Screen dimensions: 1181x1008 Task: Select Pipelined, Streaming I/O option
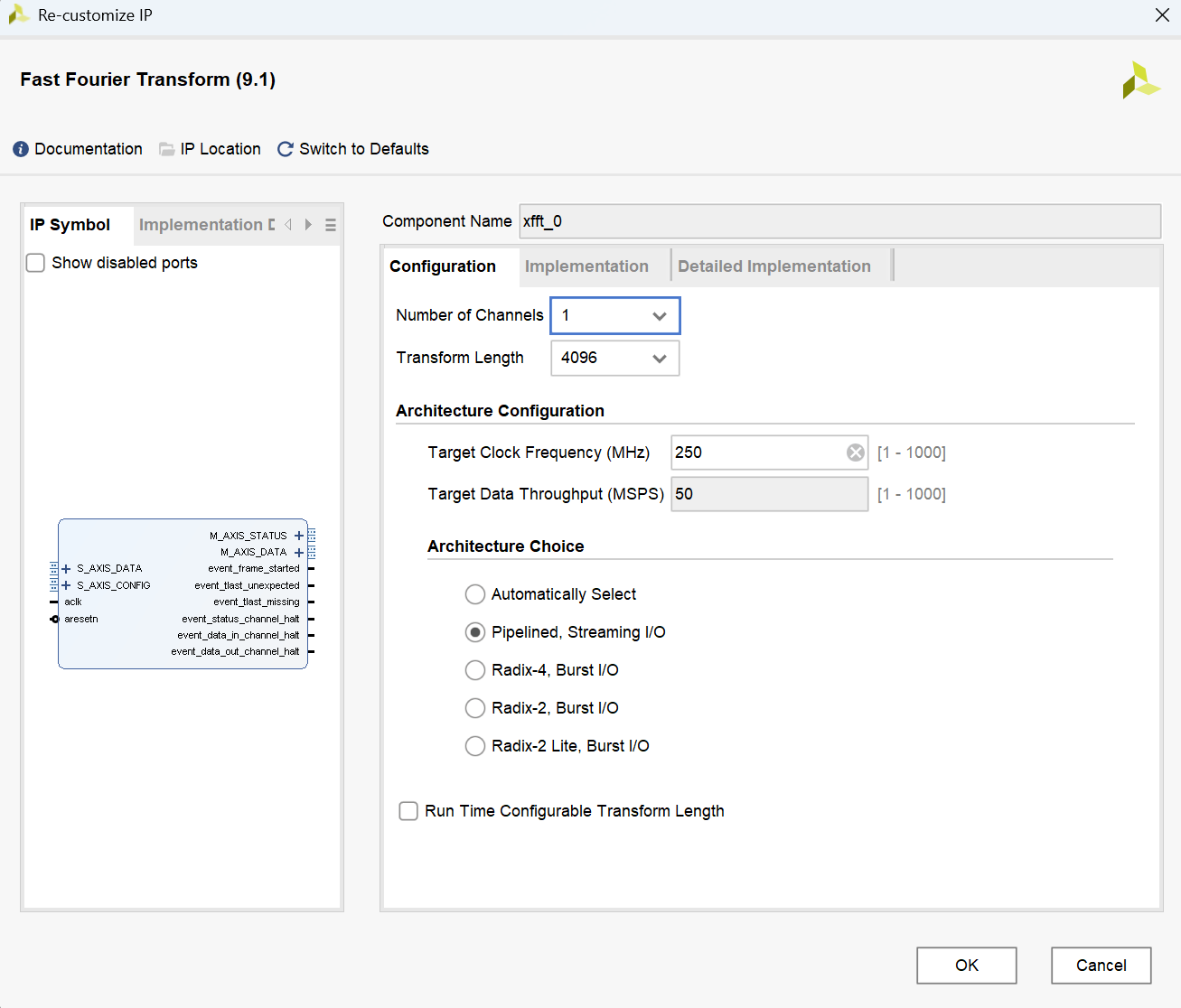tap(475, 632)
